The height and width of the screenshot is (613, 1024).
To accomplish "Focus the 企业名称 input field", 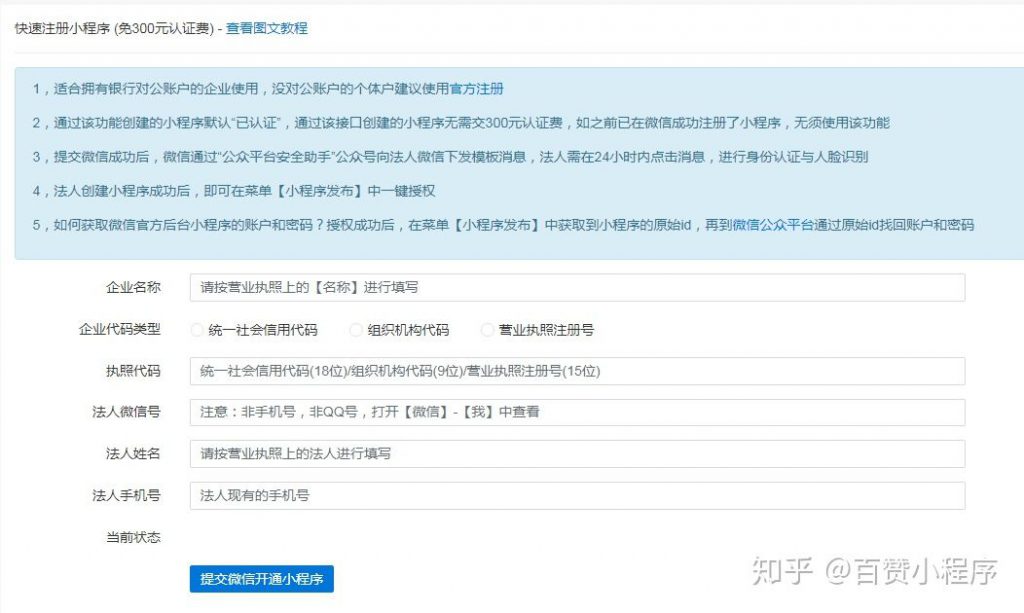I will click(577, 287).
